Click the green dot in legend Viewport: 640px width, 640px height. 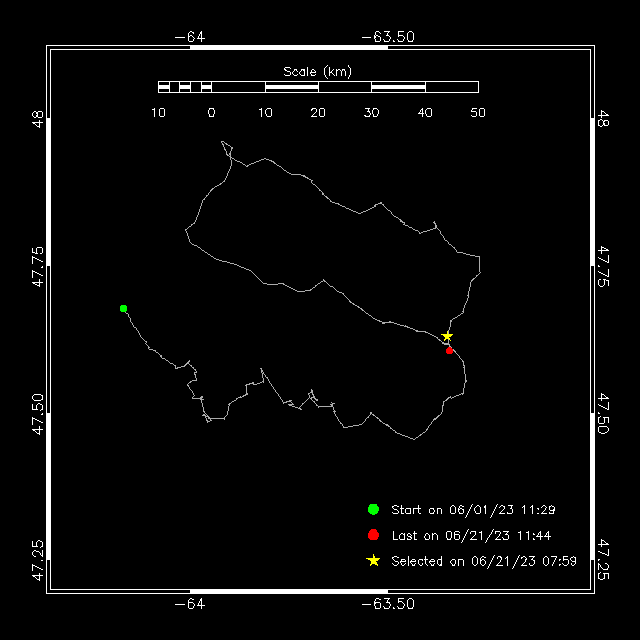pos(373,509)
